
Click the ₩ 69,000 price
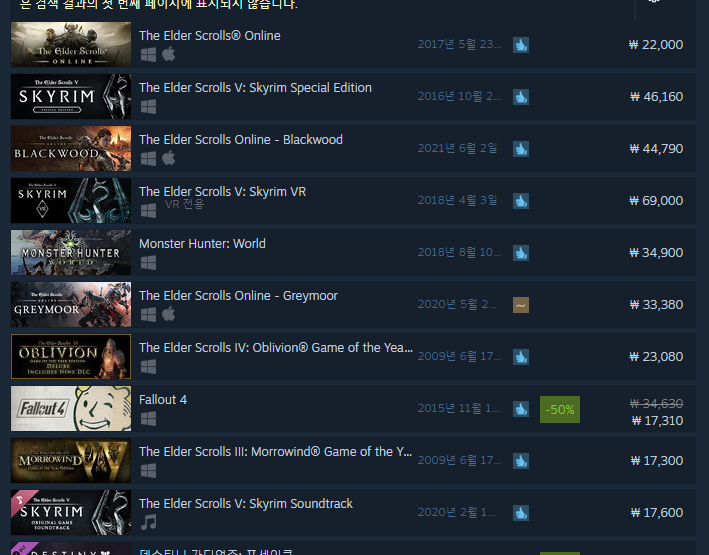[x=656, y=201]
